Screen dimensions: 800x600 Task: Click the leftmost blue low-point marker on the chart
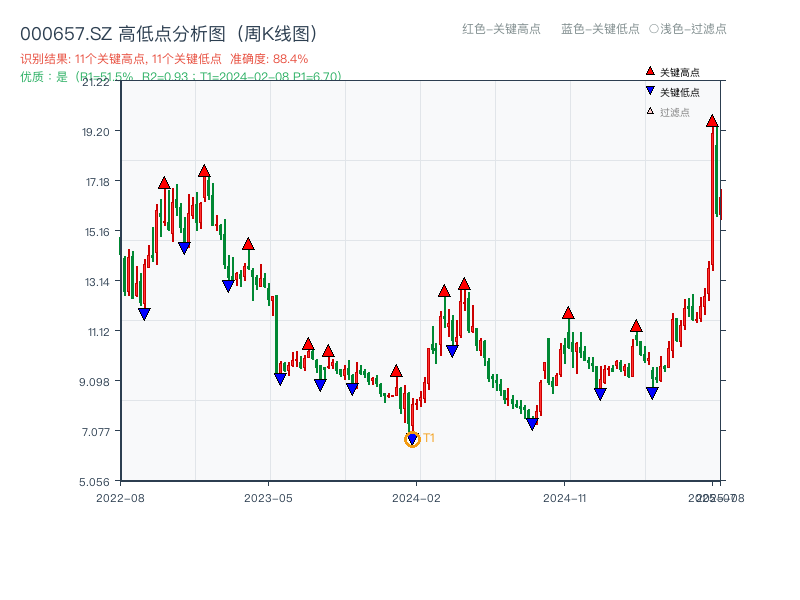(x=144, y=314)
